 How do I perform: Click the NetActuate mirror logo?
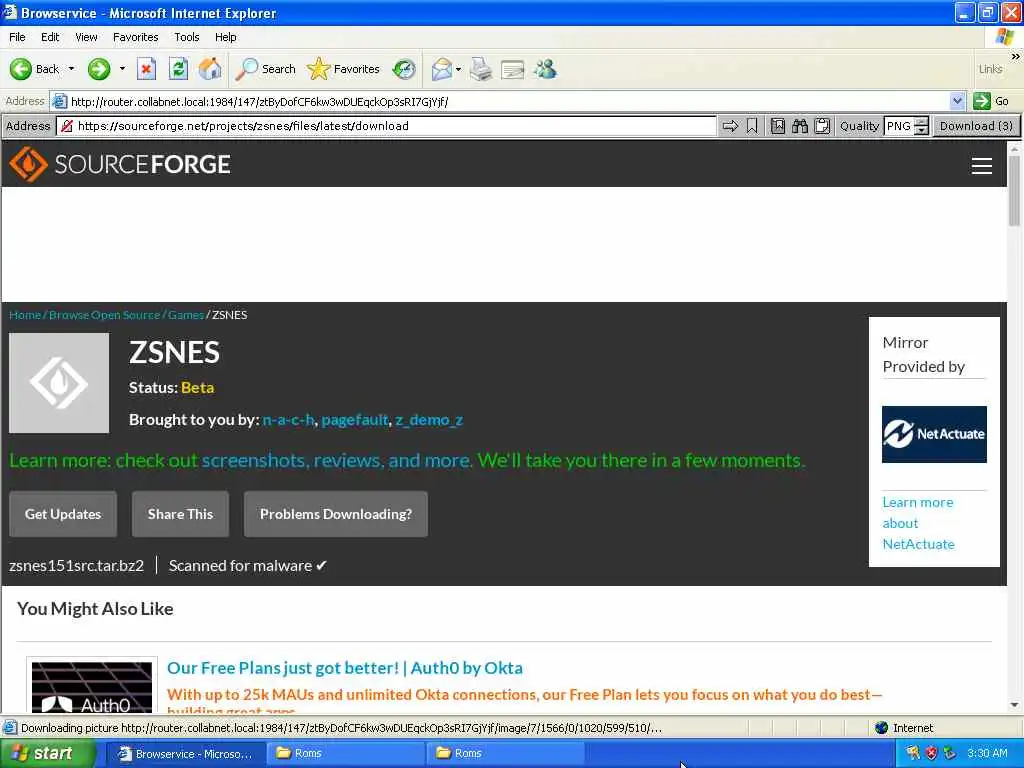tap(934, 434)
